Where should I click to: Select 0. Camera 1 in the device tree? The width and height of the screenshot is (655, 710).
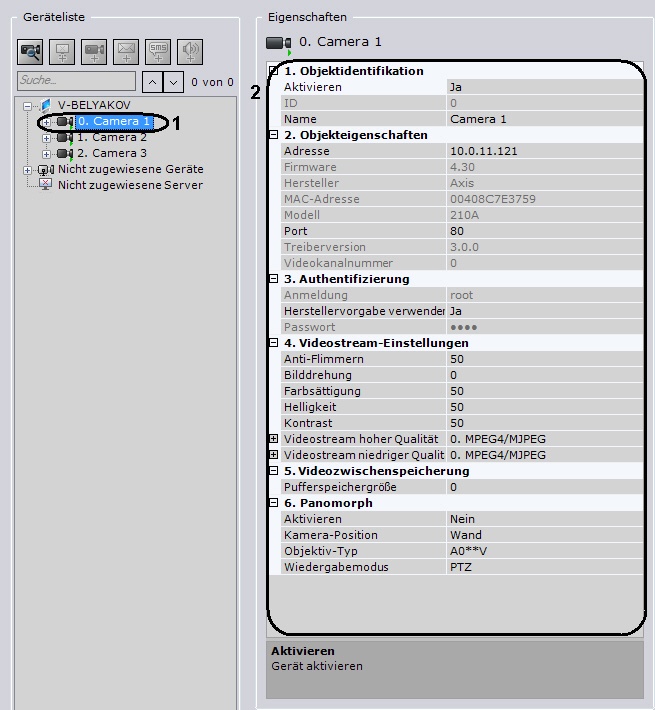pyautogui.click(x=114, y=121)
